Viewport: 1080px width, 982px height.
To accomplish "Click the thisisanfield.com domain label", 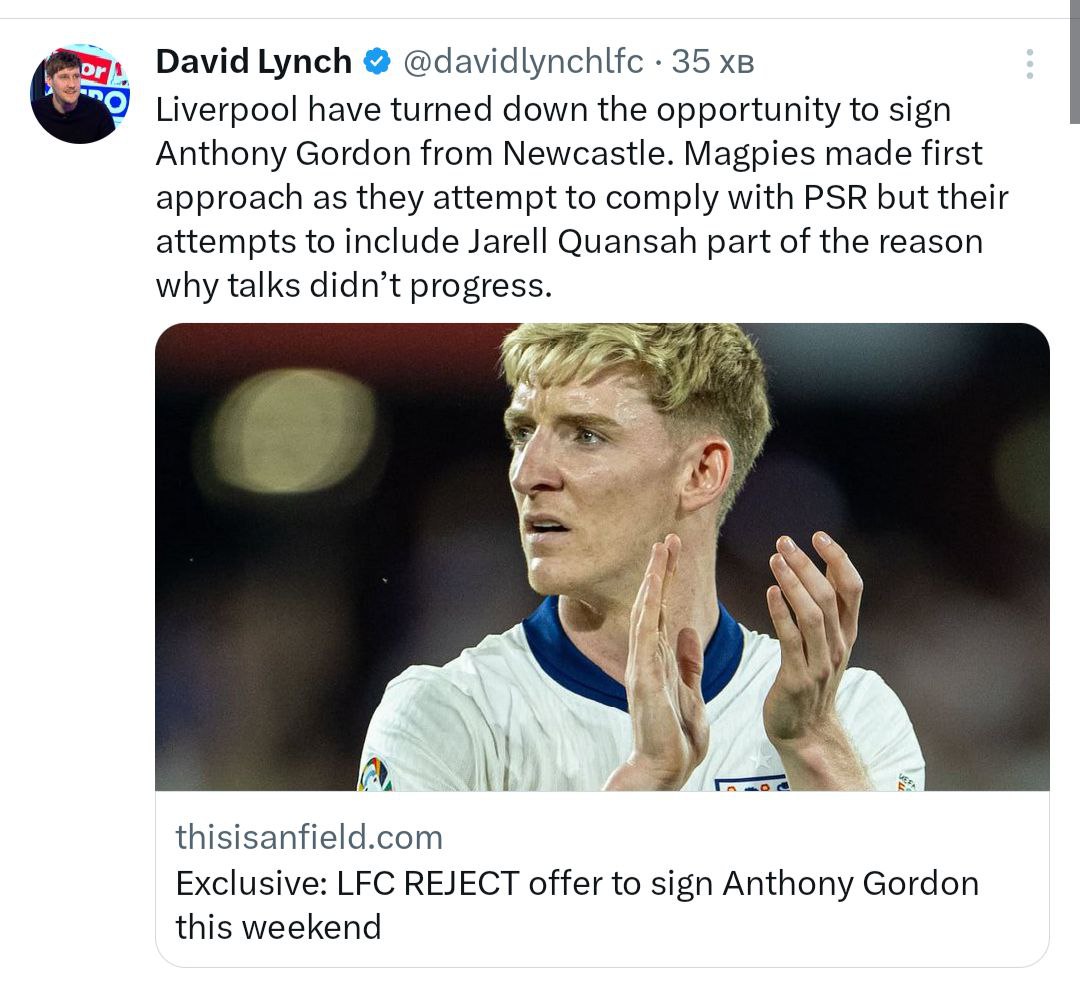I will [309, 837].
